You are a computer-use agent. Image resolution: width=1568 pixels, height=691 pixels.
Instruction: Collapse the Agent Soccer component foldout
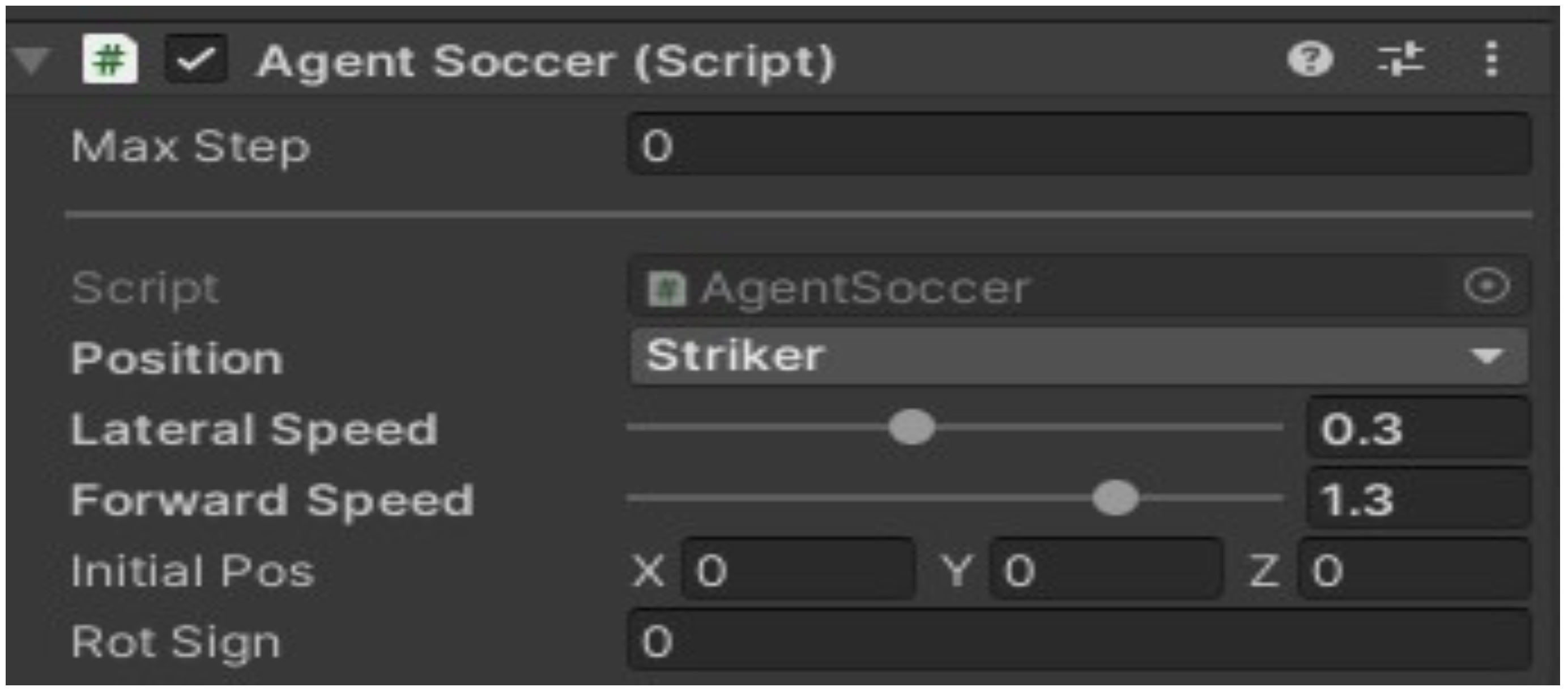point(32,61)
